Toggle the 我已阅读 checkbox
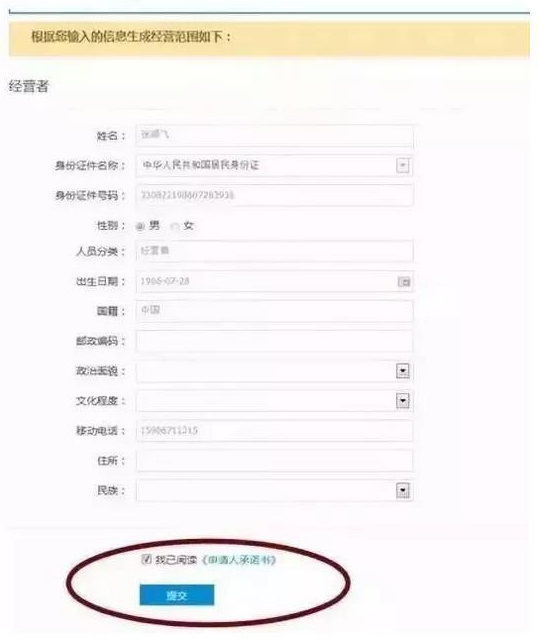This screenshot has height=638, width=539. (146, 559)
